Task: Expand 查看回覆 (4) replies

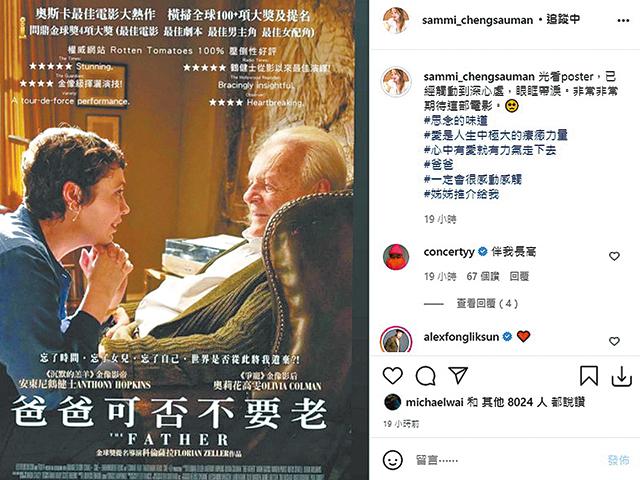Action: pos(487,304)
